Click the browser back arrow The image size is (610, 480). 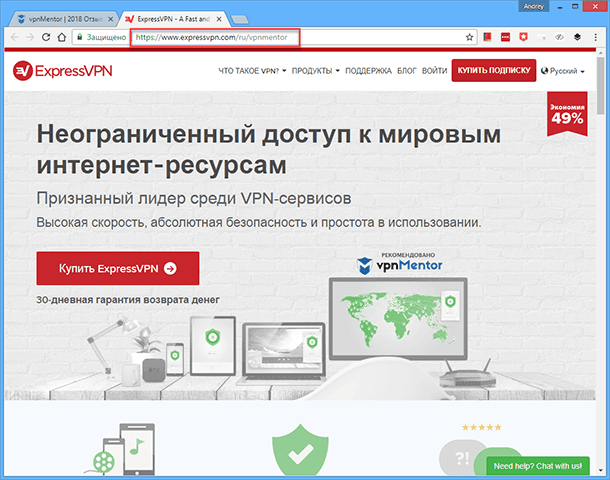coord(15,37)
